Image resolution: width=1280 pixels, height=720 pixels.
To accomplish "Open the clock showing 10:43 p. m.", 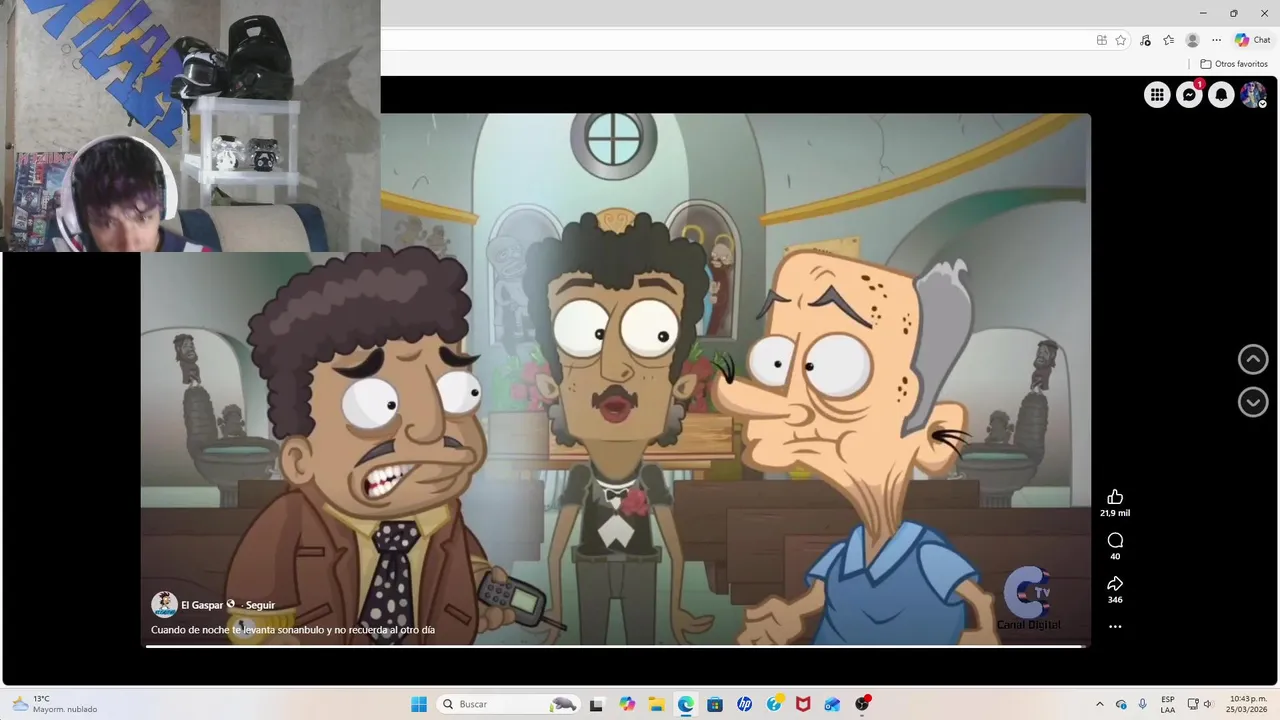I will (x=1248, y=704).
